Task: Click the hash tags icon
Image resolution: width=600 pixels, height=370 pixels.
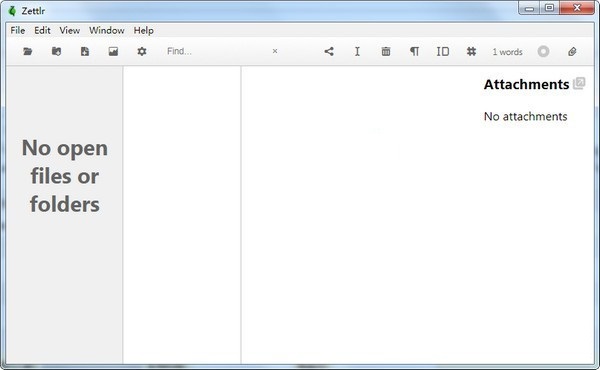Action: tap(471, 51)
